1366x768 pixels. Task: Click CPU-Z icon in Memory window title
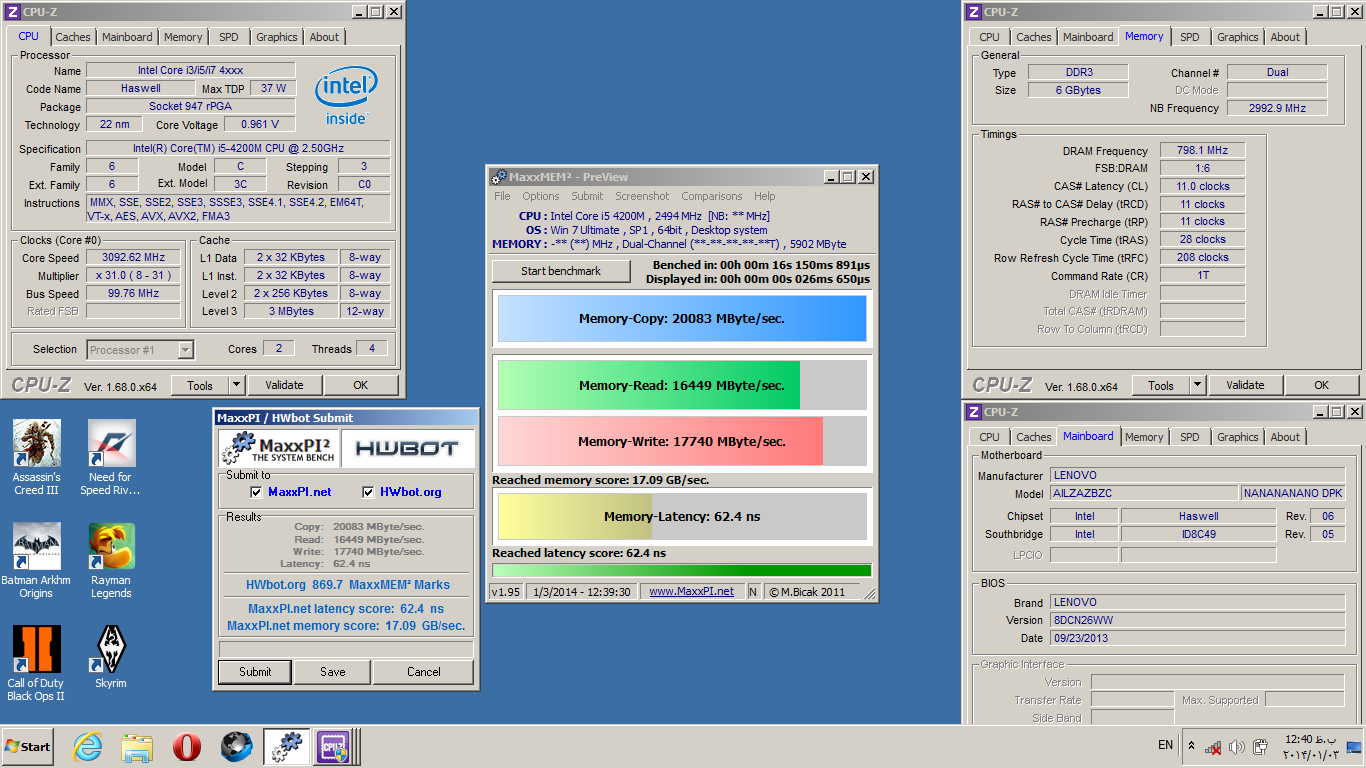tap(973, 12)
